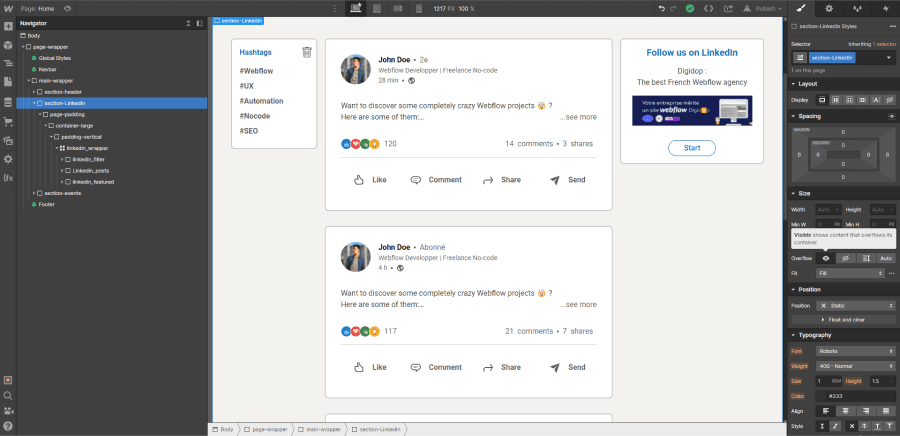This screenshot has width=900, height=436.
Task: Select Linkedin_posts in Navigator
Action: pos(90,171)
